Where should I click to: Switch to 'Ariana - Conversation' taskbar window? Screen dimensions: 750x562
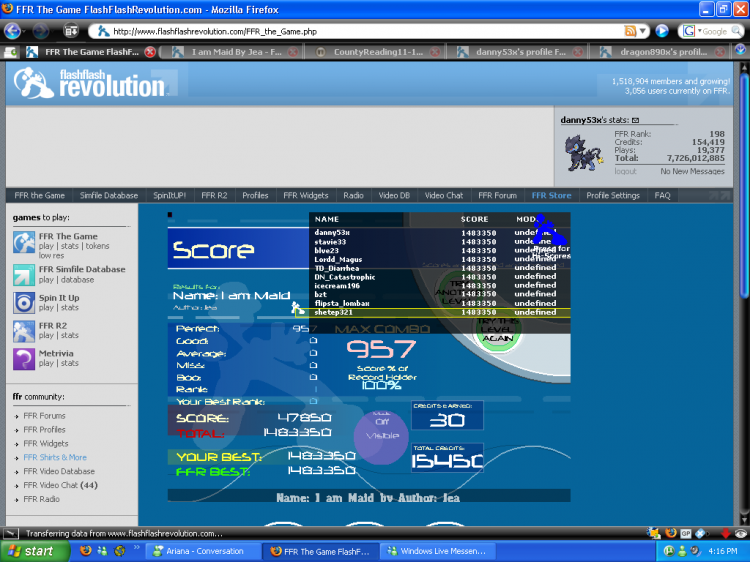coord(203,551)
